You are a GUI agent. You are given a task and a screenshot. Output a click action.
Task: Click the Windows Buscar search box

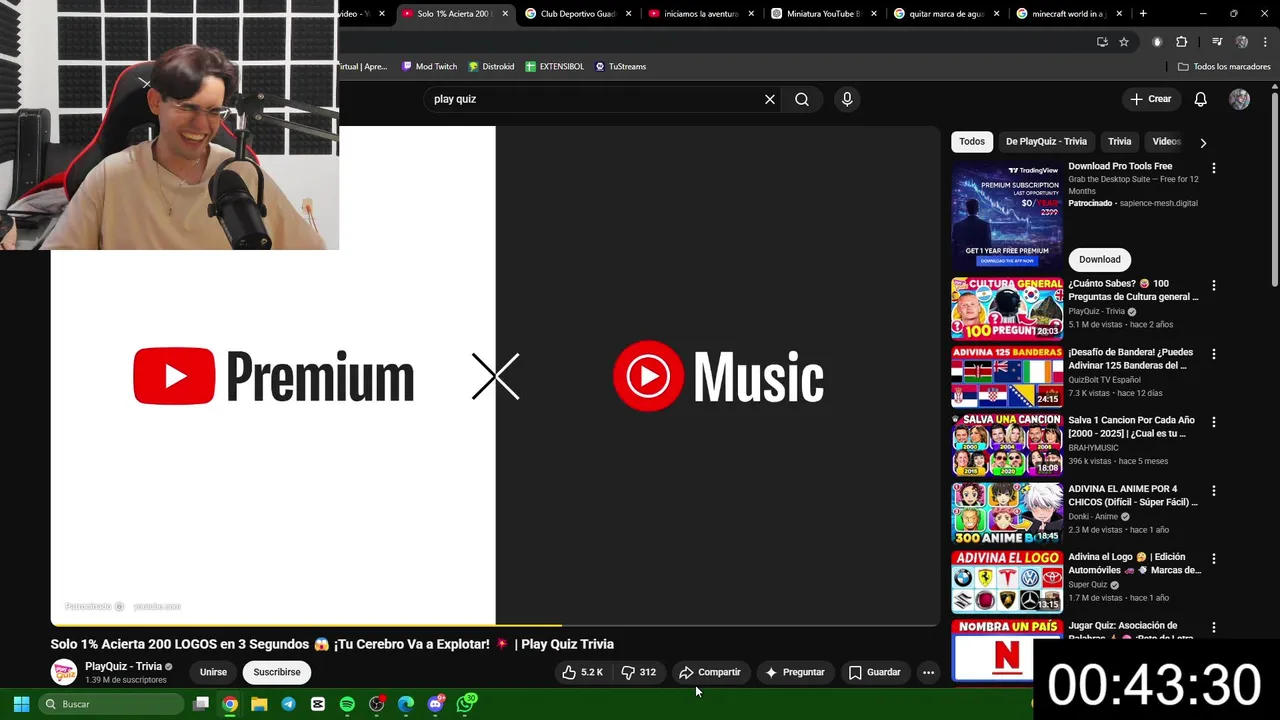[111, 704]
